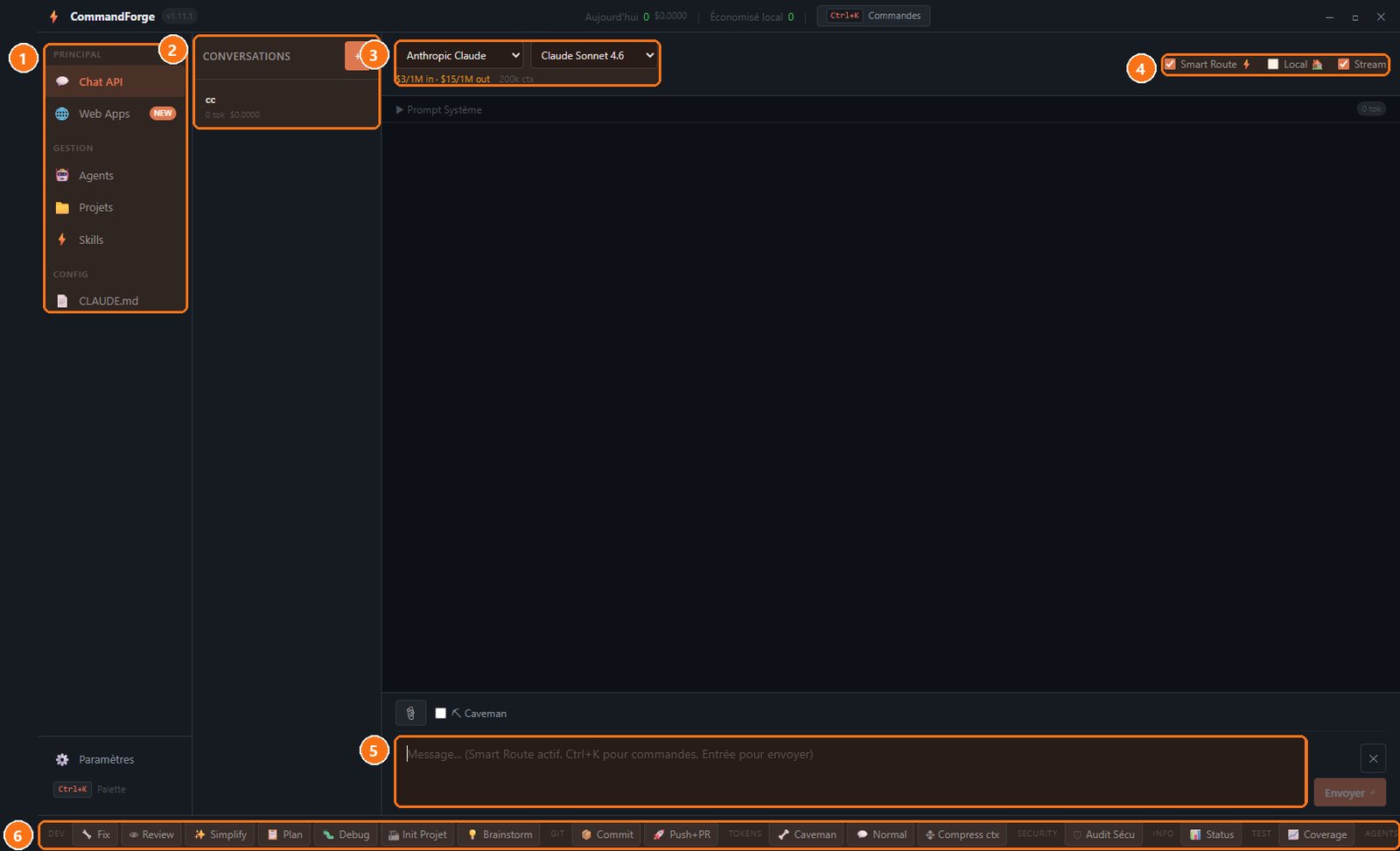Screen dimensions: 1400x851
Task: Run the Init Projet command
Action: pos(417,834)
